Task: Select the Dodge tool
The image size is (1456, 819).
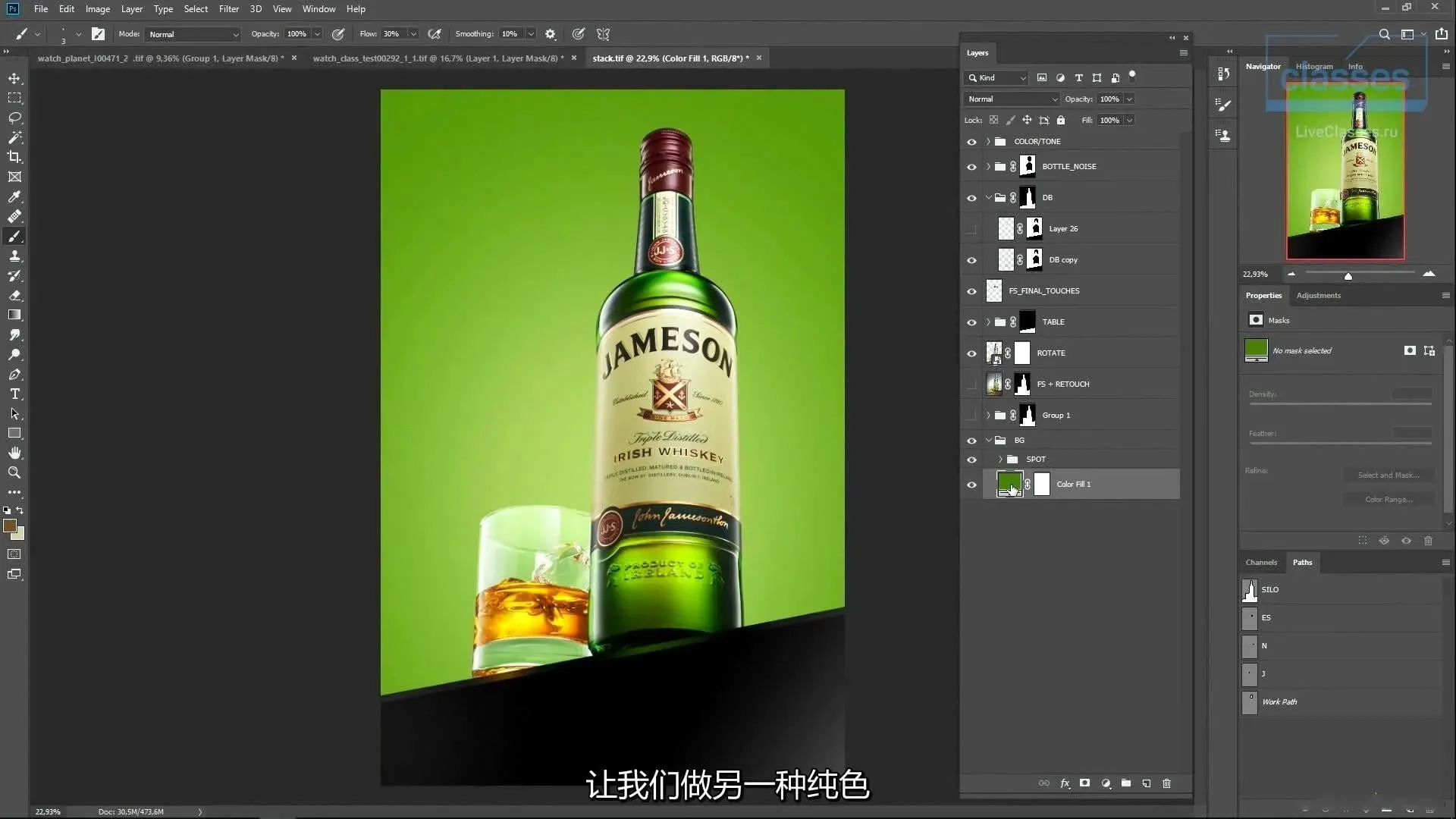Action: click(14, 355)
